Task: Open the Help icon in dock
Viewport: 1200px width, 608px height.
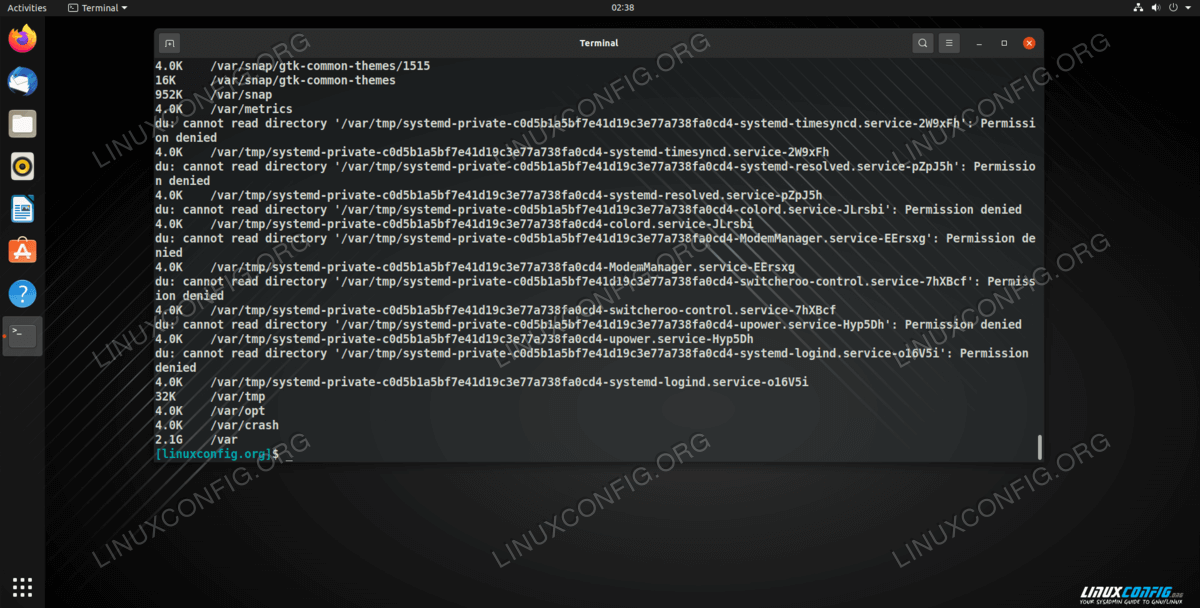Action: pyautogui.click(x=22, y=294)
